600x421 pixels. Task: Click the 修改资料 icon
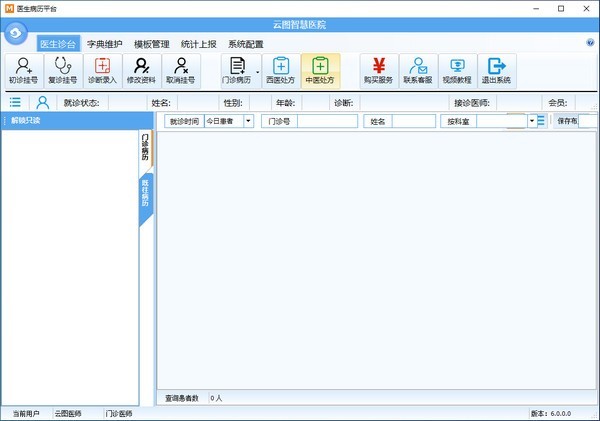(x=142, y=71)
